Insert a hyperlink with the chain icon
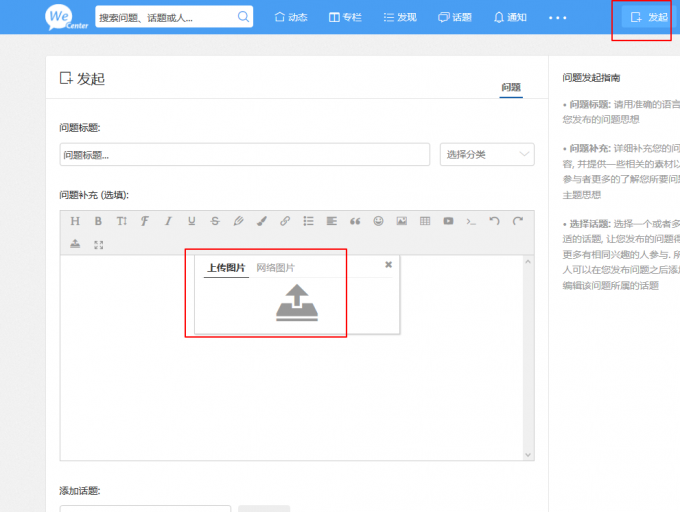This screenshot has height=512, width=680. coord(285,221)
